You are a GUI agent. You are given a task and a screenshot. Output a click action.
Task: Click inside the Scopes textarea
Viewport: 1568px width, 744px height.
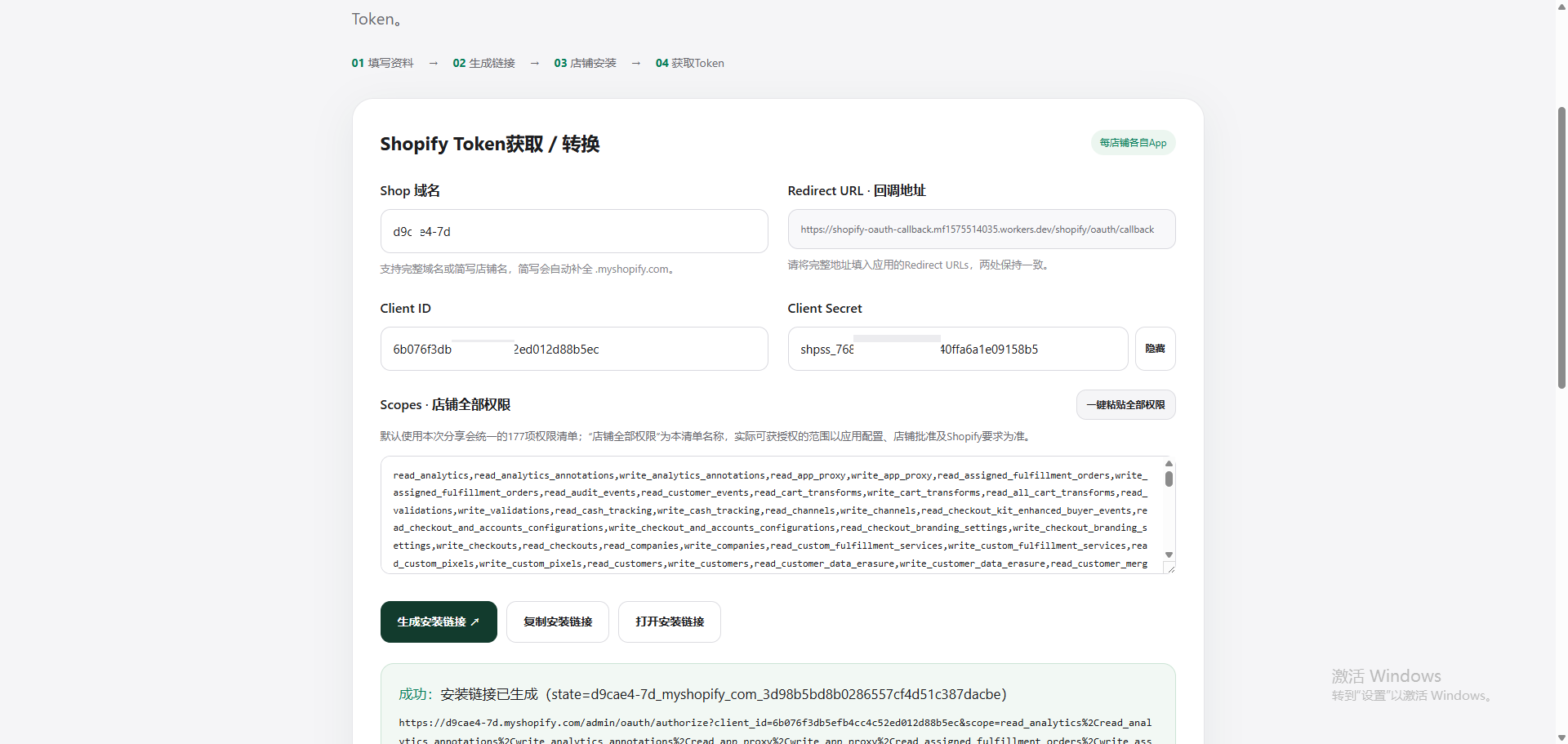pos(772,515)
